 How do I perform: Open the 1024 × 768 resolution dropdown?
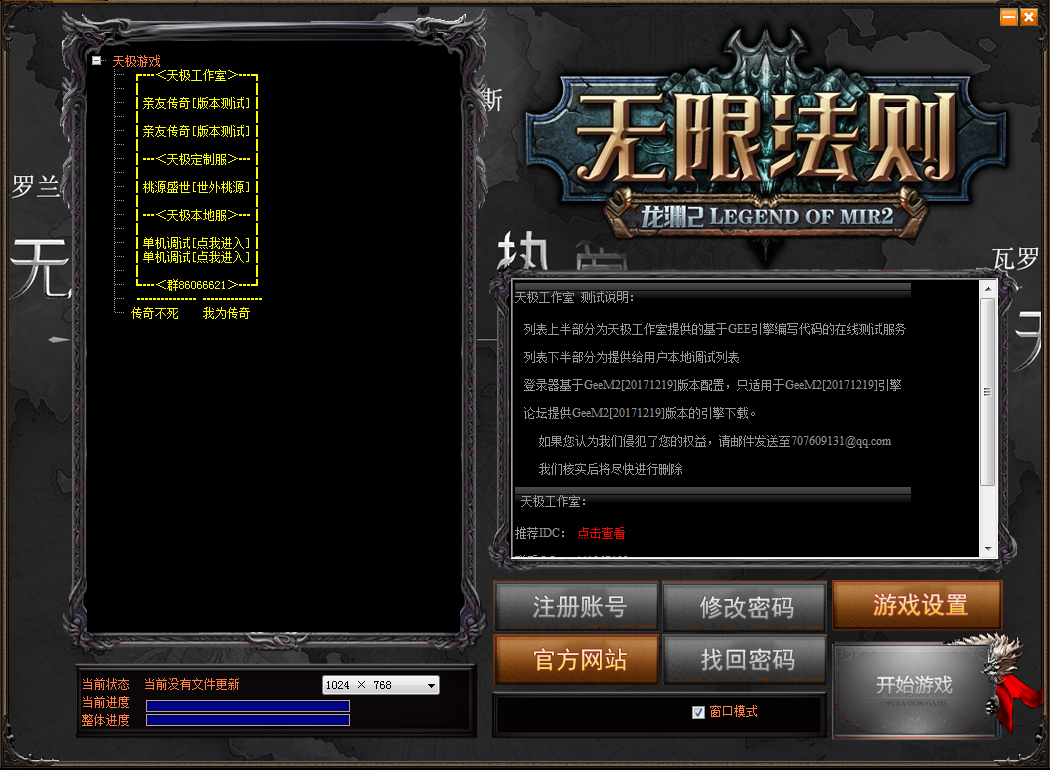[380, 685]
